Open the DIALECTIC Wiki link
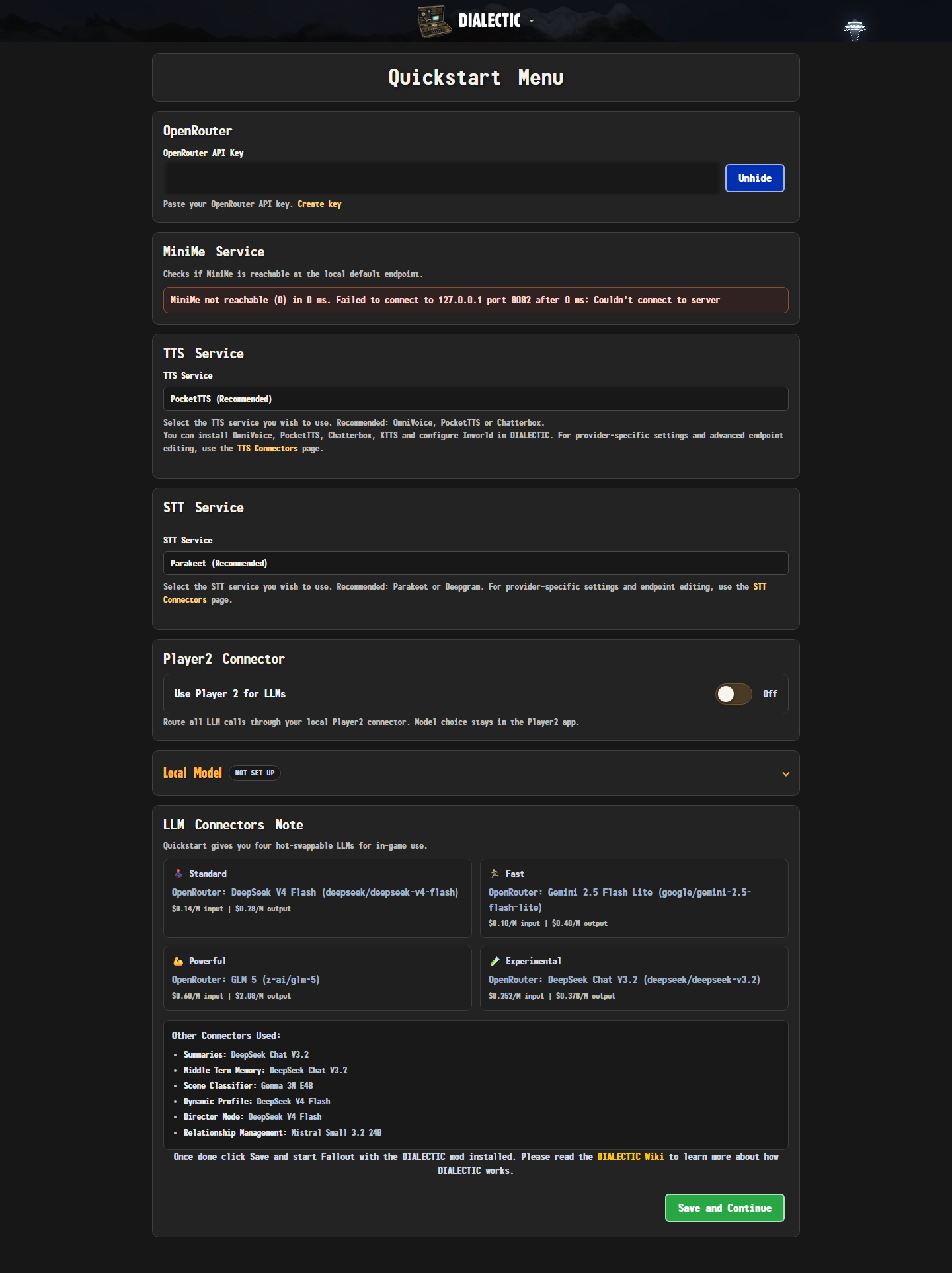Image resolution: width=952 pixels, height=1273 pixels. (630, 1157)
